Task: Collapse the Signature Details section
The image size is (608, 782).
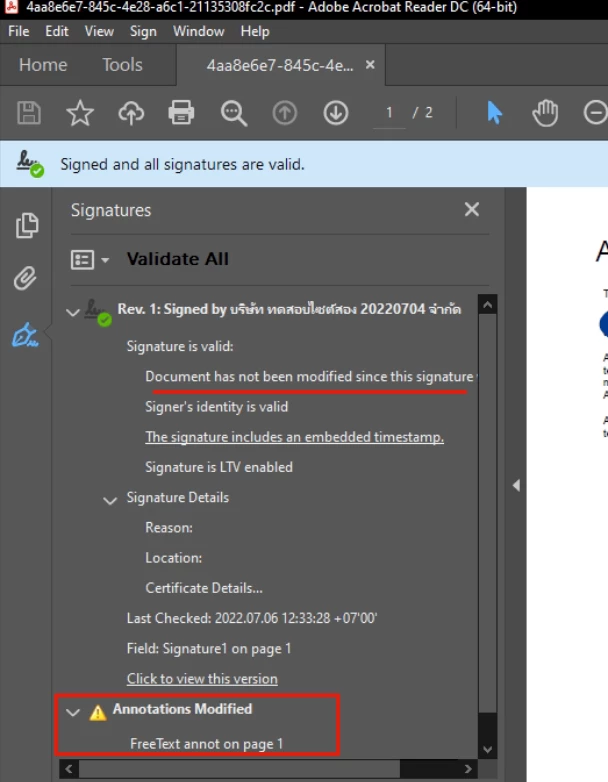Action: (110, 500)
